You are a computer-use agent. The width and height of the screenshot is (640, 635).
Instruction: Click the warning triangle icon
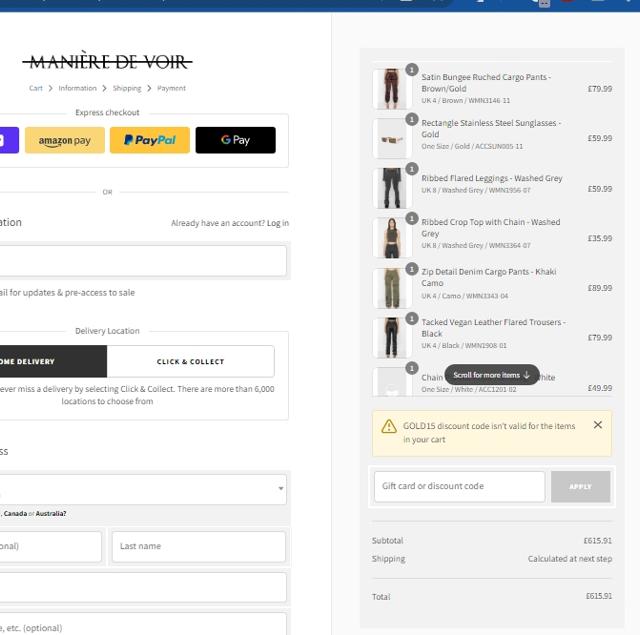389,426
